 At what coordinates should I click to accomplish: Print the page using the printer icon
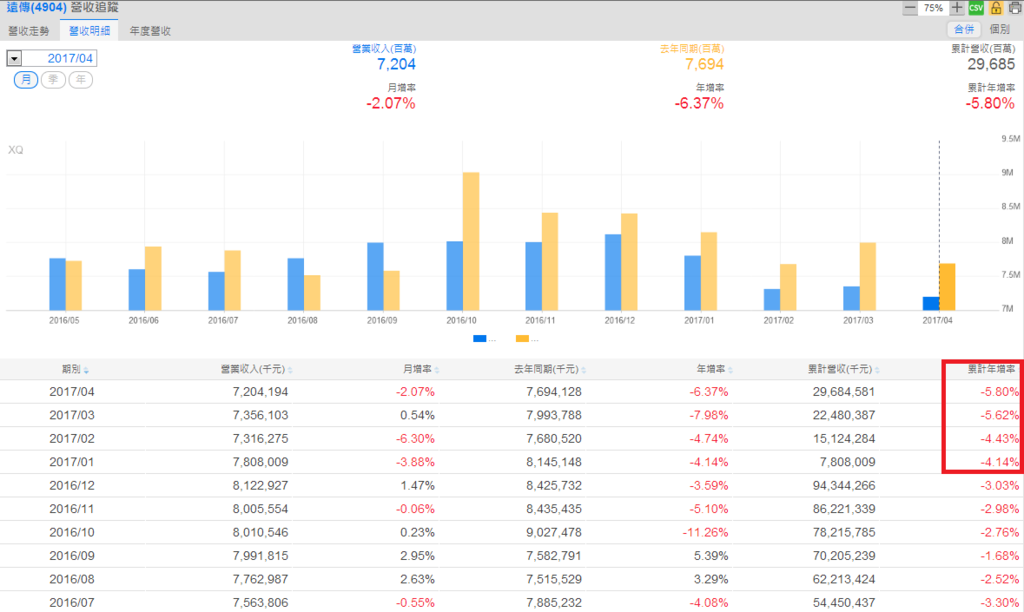tap(1016, 8)
